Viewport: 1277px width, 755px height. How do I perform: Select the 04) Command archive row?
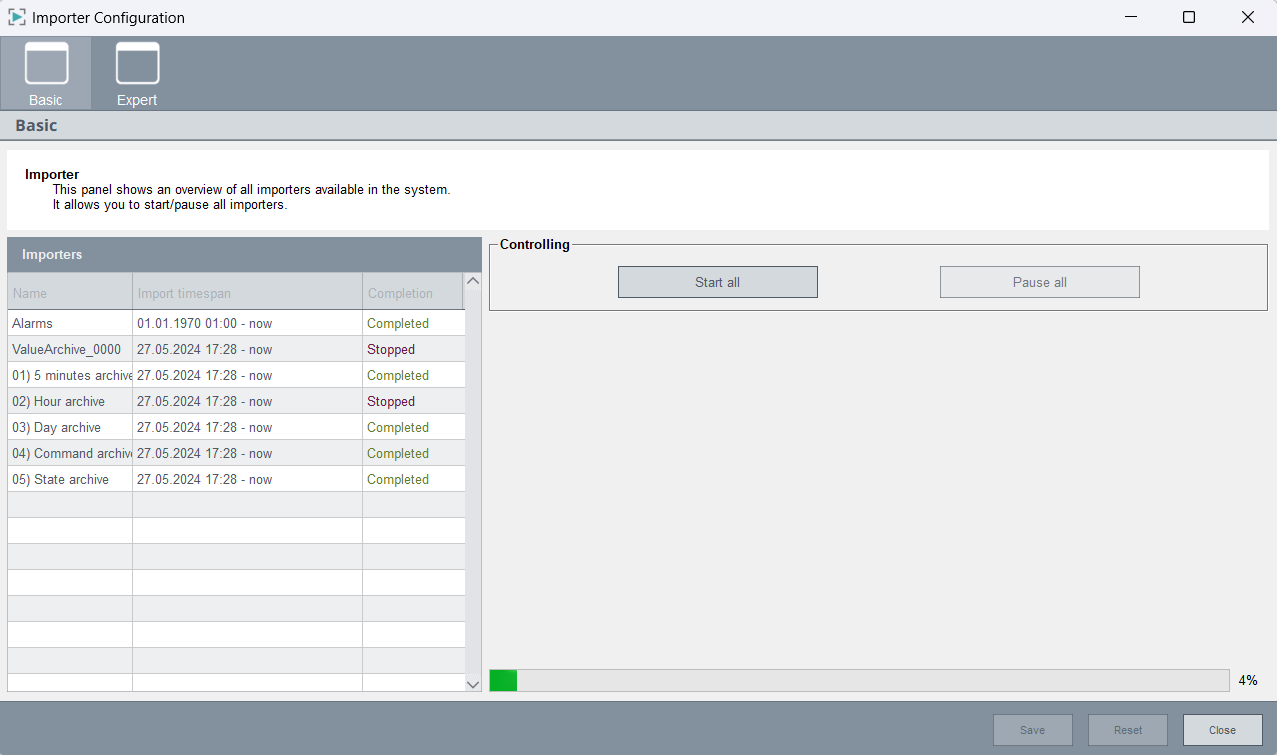coord(70,453)
